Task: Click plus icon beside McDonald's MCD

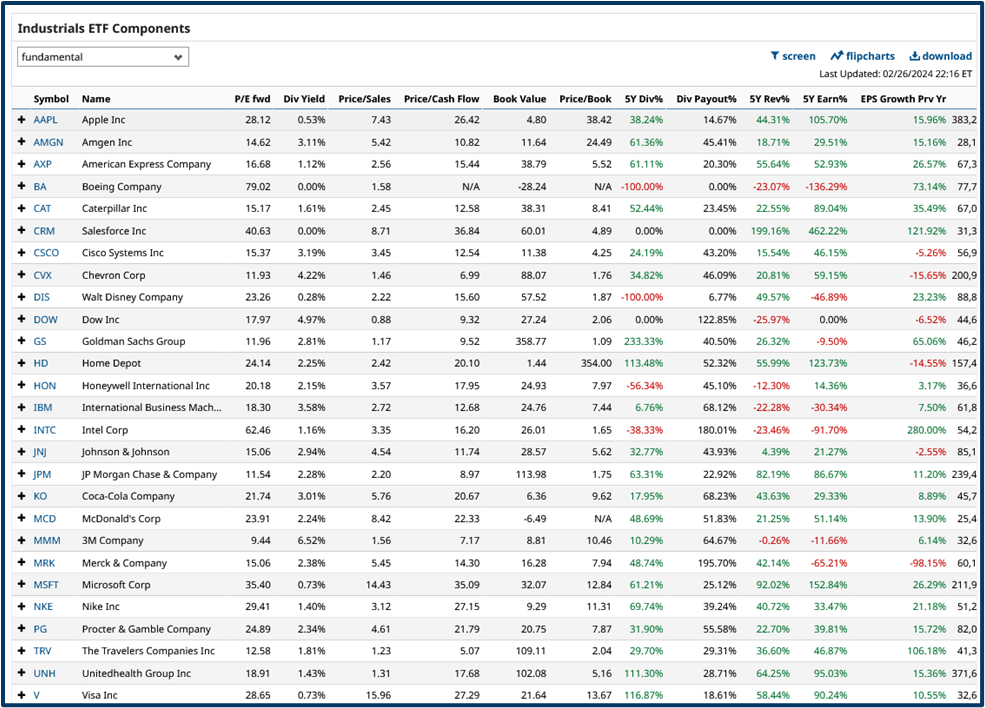Action: click(21, 518)
